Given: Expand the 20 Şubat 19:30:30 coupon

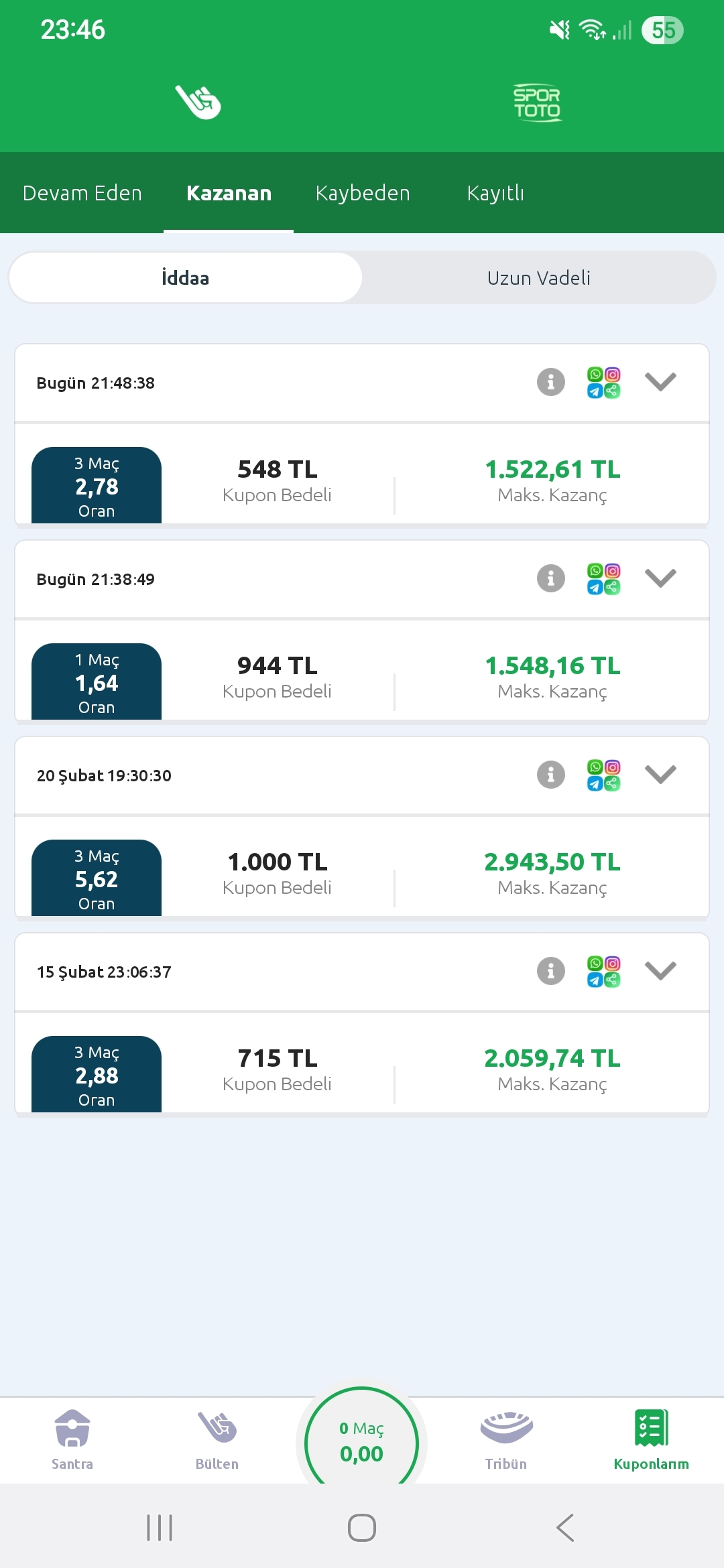Looking at the screenshot, I should point(660,775).
